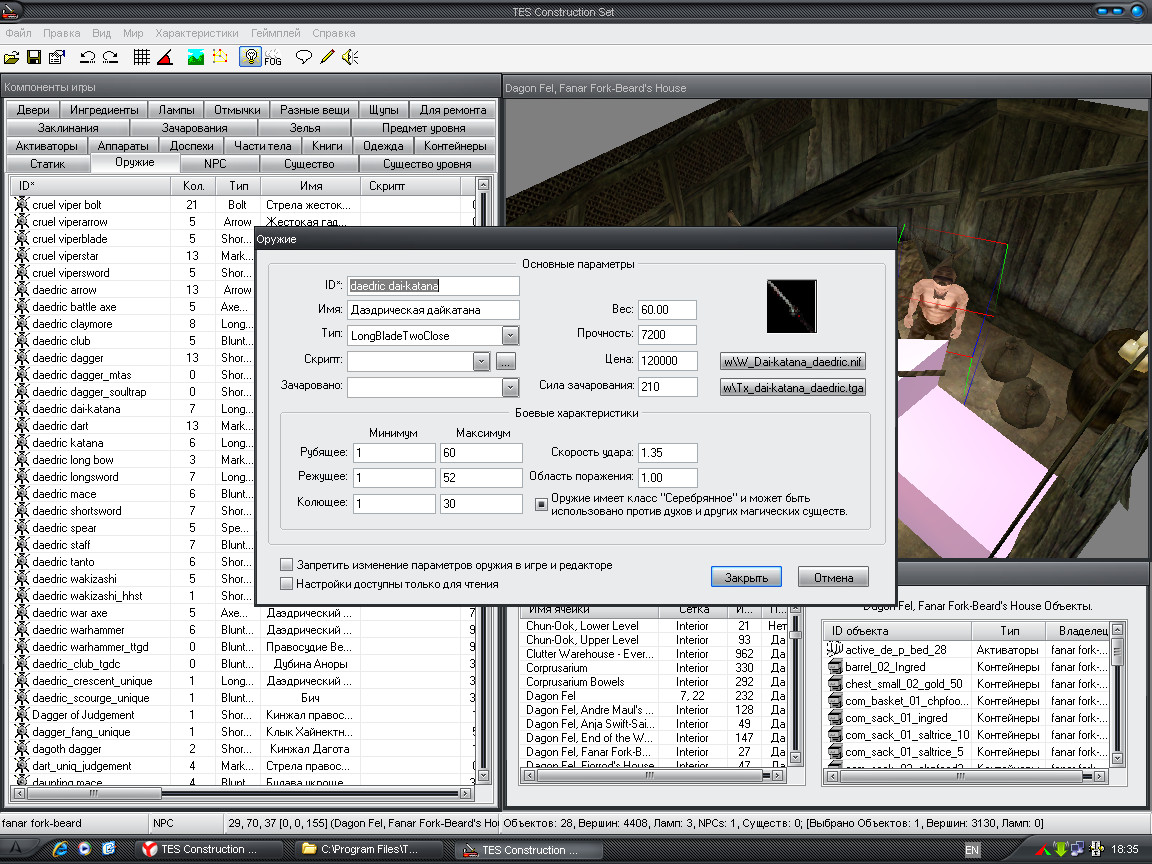
Task: Click the landscape editing icon
Action: [196, 57]
